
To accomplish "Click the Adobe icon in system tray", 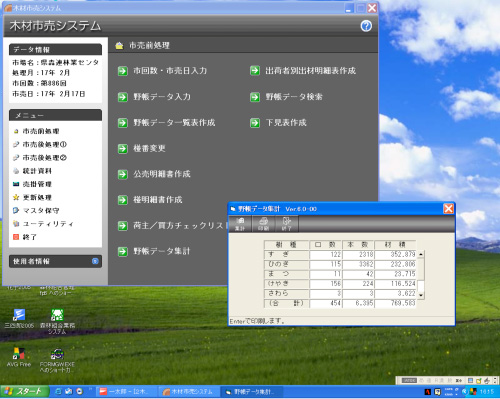I will tap(428, 392).
